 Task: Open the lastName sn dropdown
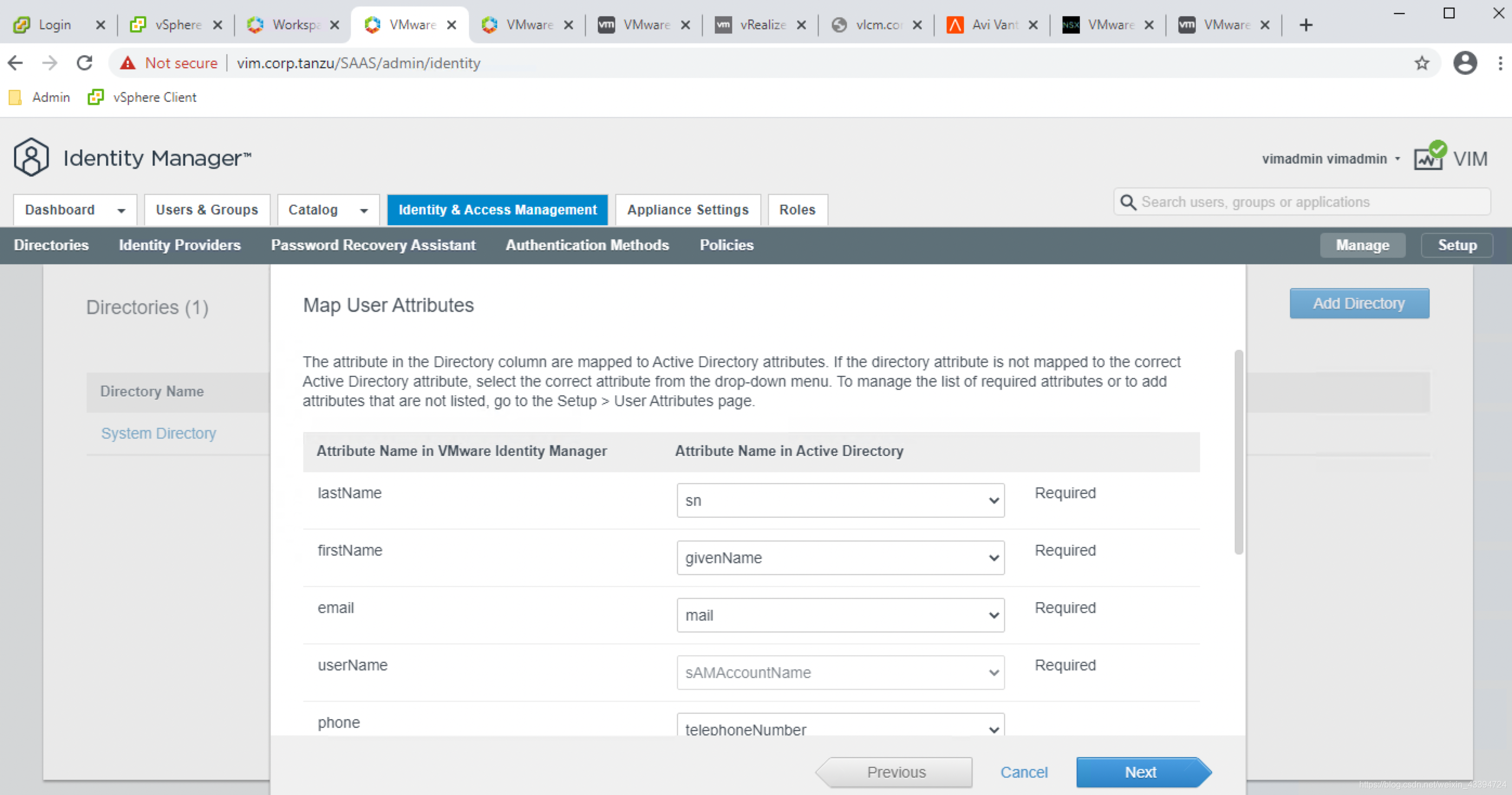click(x=840, y=500)
